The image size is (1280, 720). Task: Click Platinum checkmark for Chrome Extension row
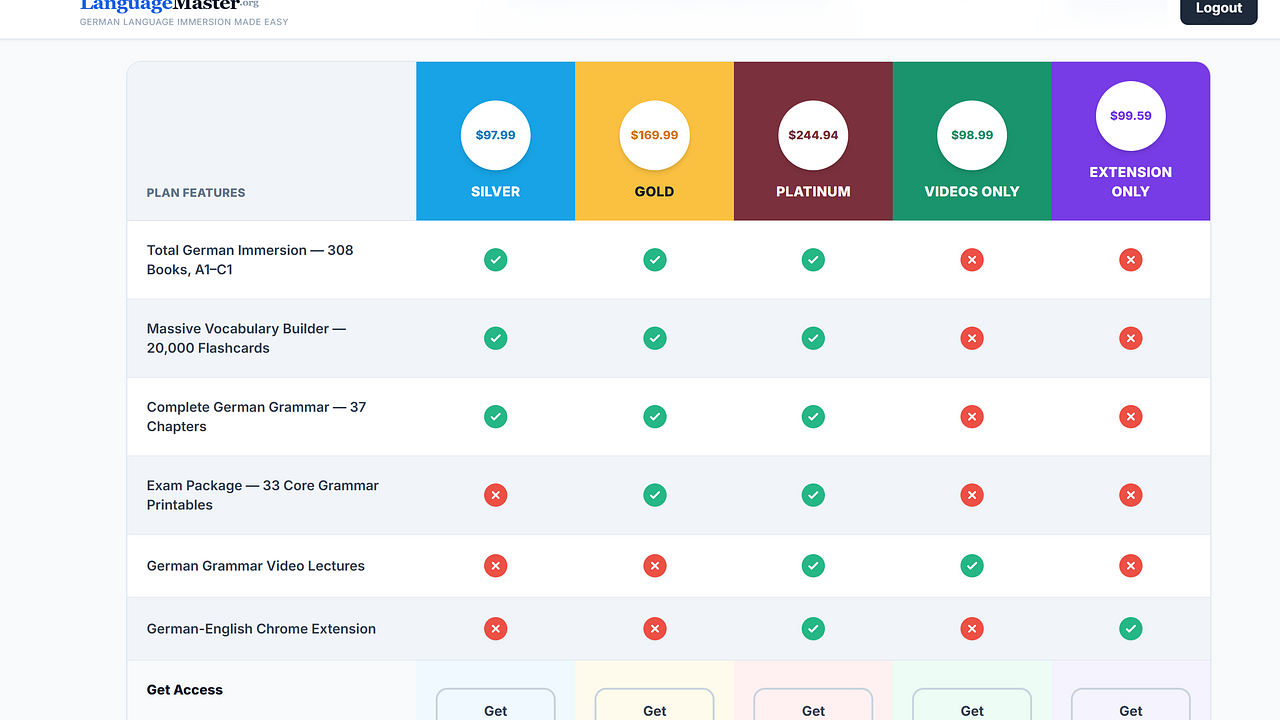point(813,629)
